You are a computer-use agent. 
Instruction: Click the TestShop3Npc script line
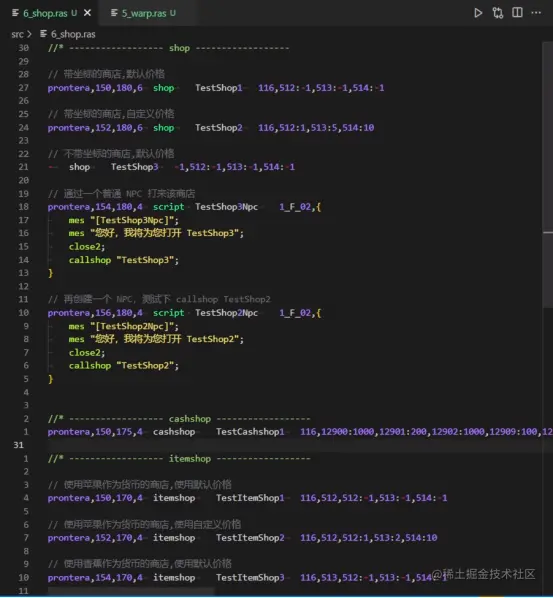[184, 207]
